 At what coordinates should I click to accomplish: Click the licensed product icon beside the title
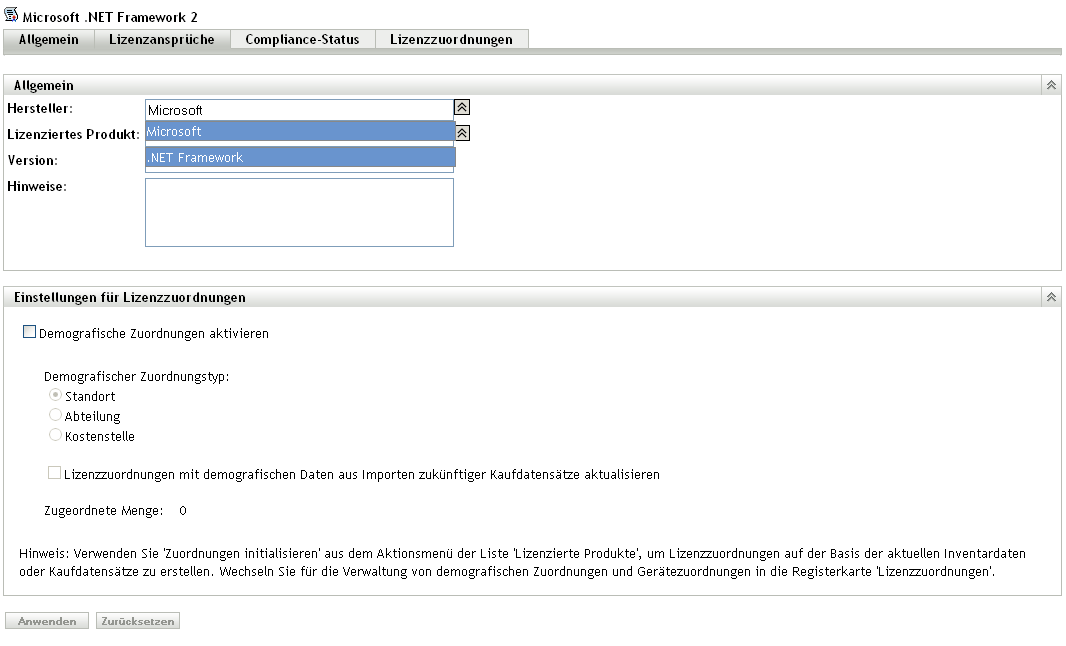click(11, 14)
